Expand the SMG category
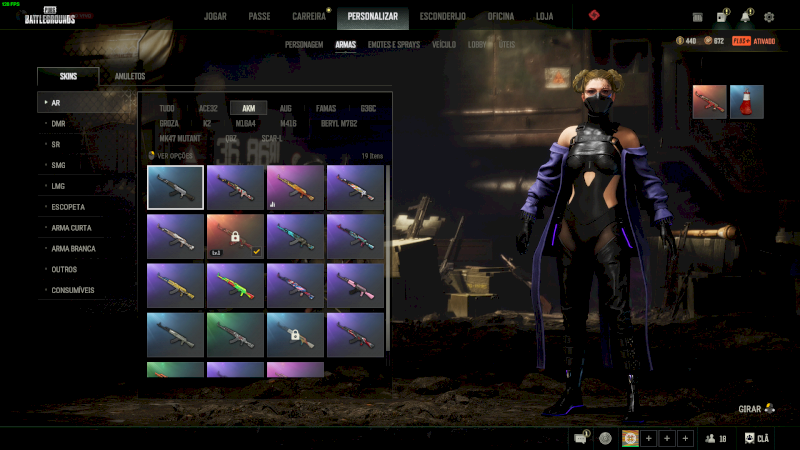Image resolution: width=800 pixels, height=450 pixels. (58, 165)
